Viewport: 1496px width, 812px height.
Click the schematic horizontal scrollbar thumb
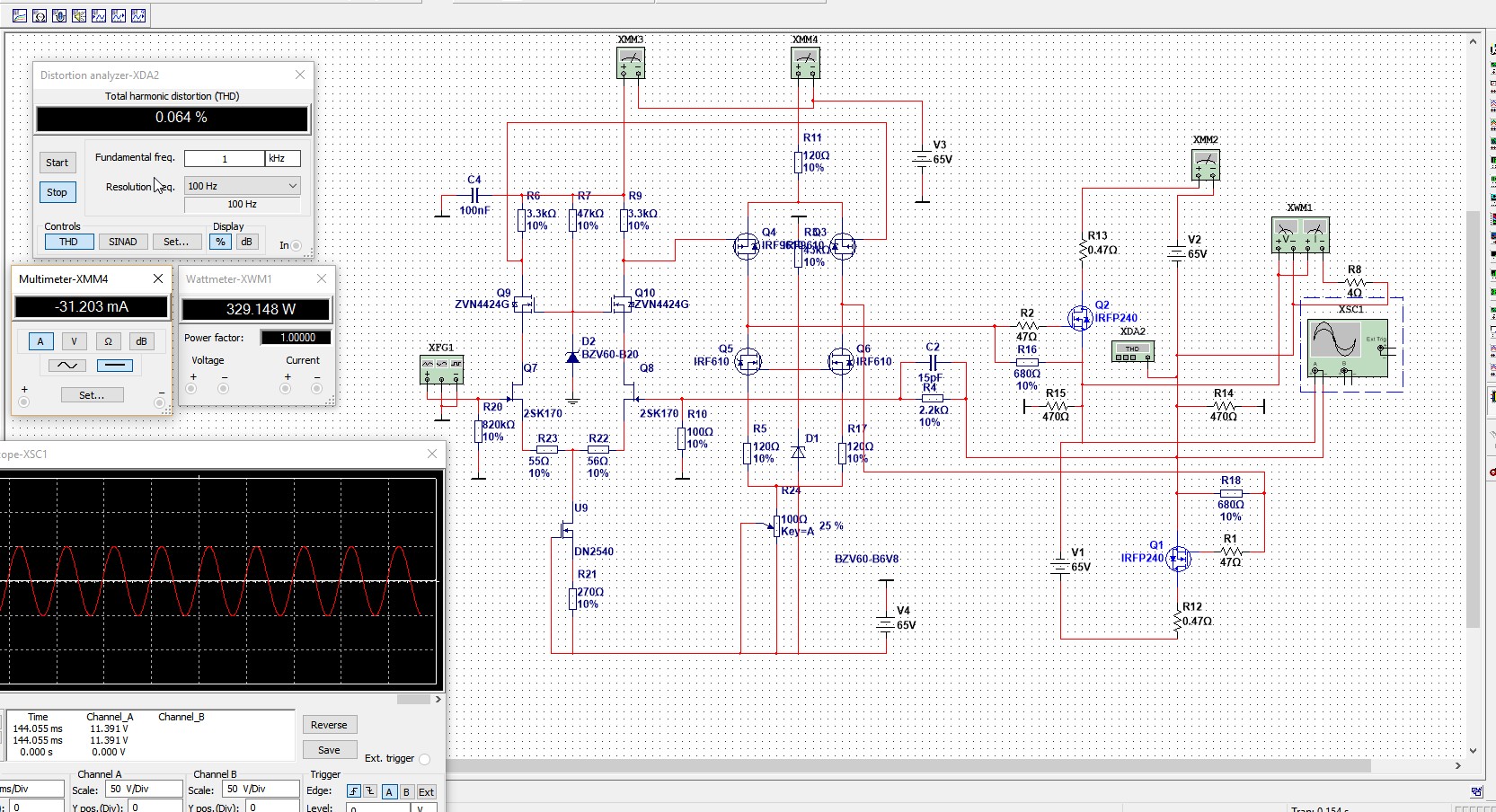(908, 766)
